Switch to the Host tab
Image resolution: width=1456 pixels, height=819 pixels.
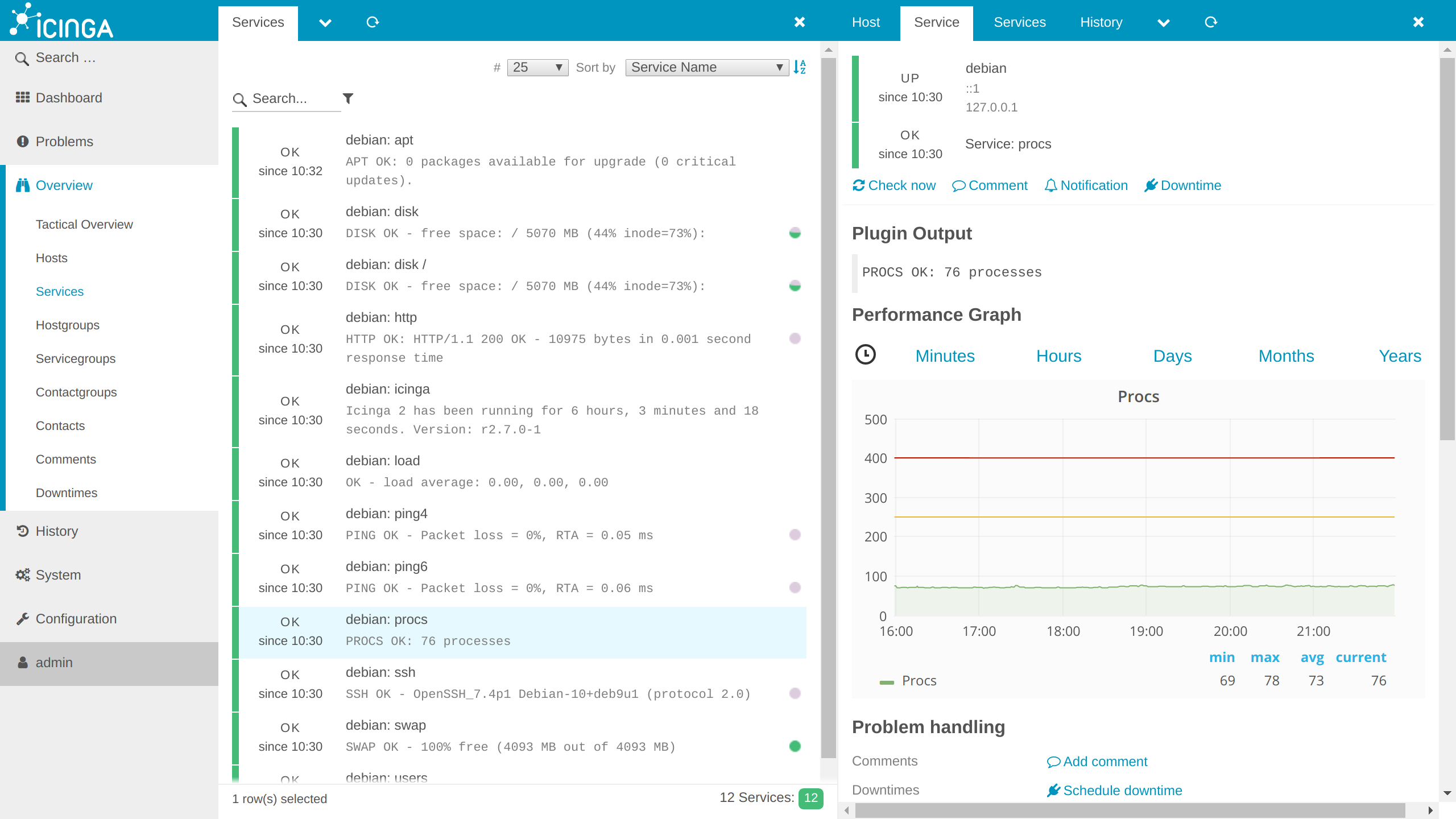tap(866, 22)
